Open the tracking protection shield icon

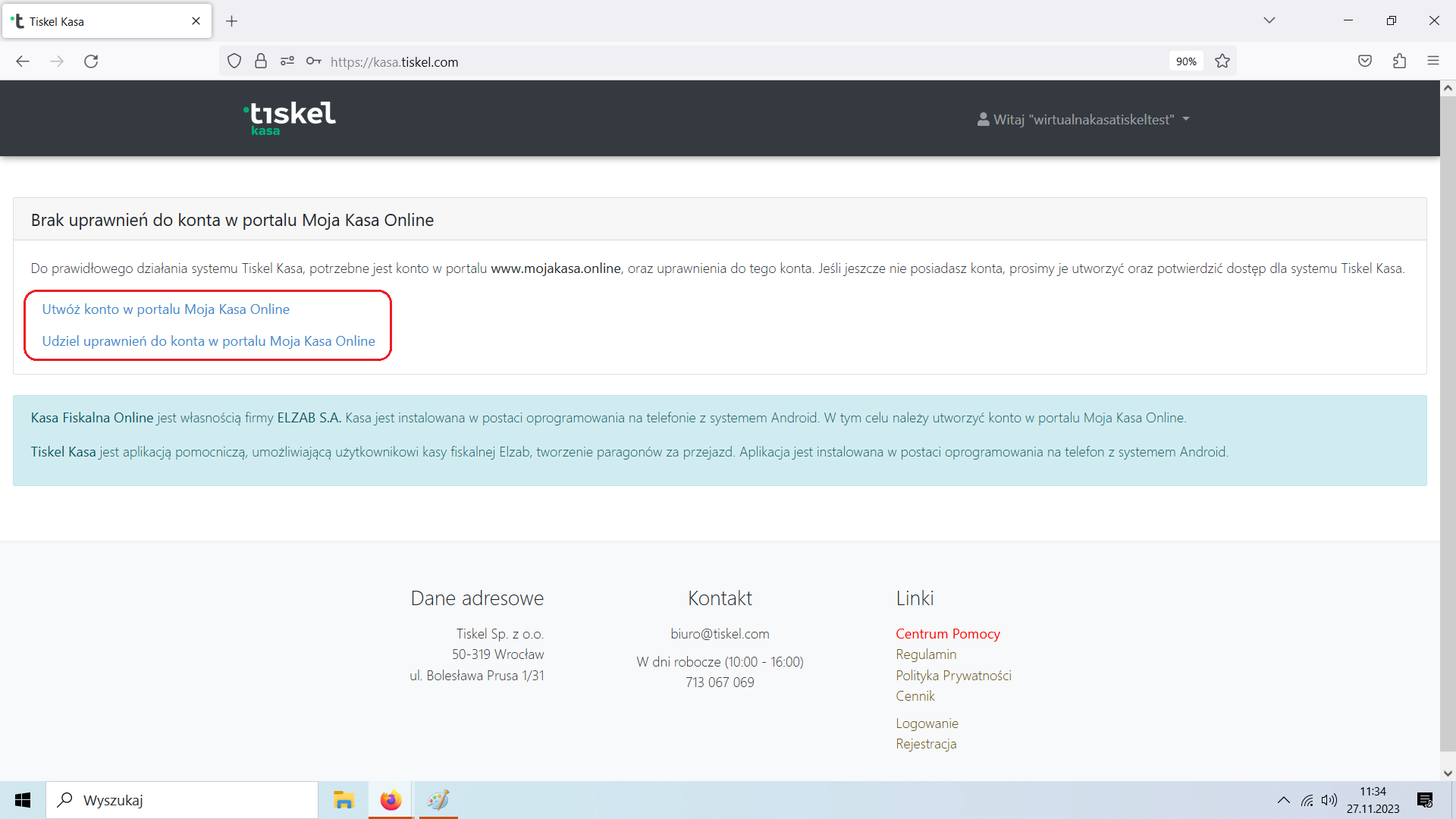pos(234,61)
